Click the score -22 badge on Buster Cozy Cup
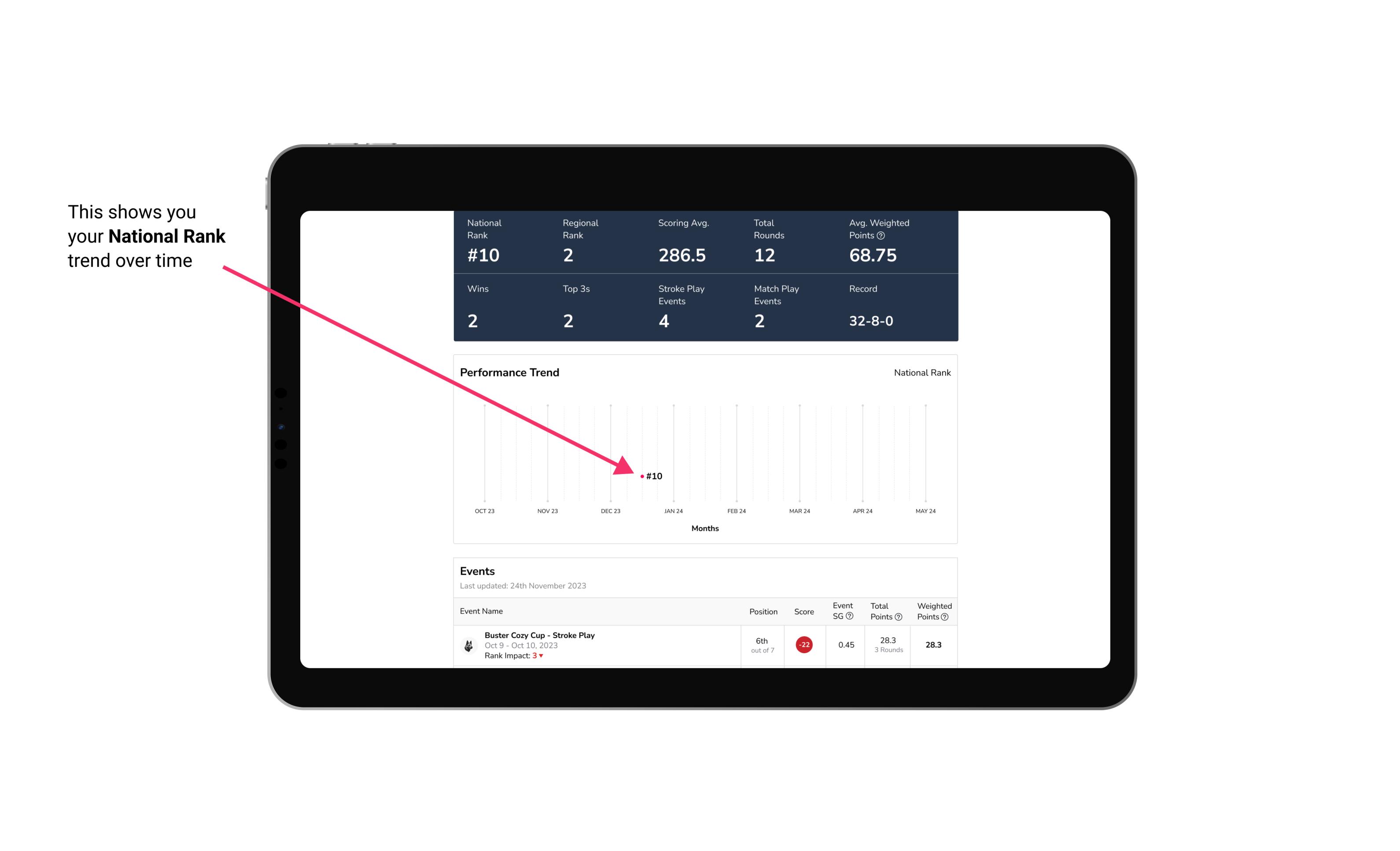Viewport: 1400px width, 851px height. 804,644
